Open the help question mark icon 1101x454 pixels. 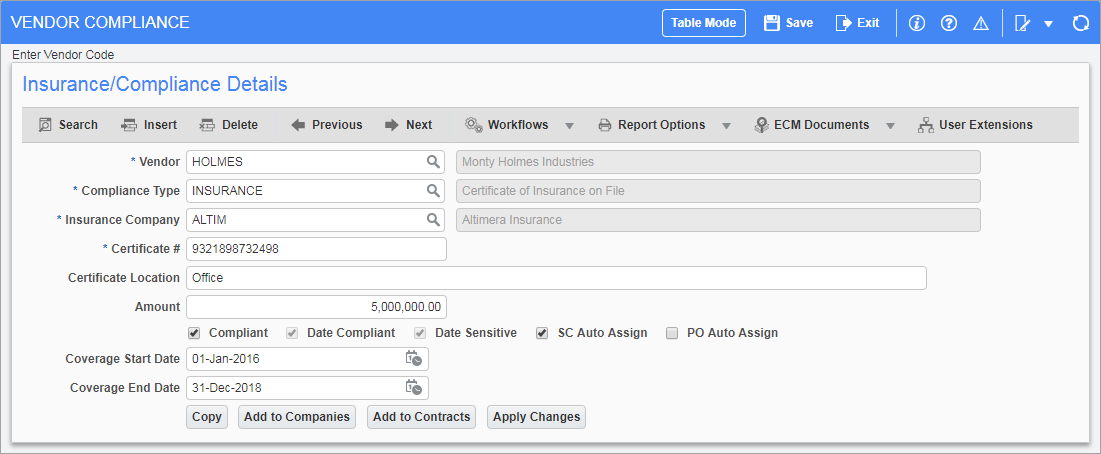coord(949,23)
